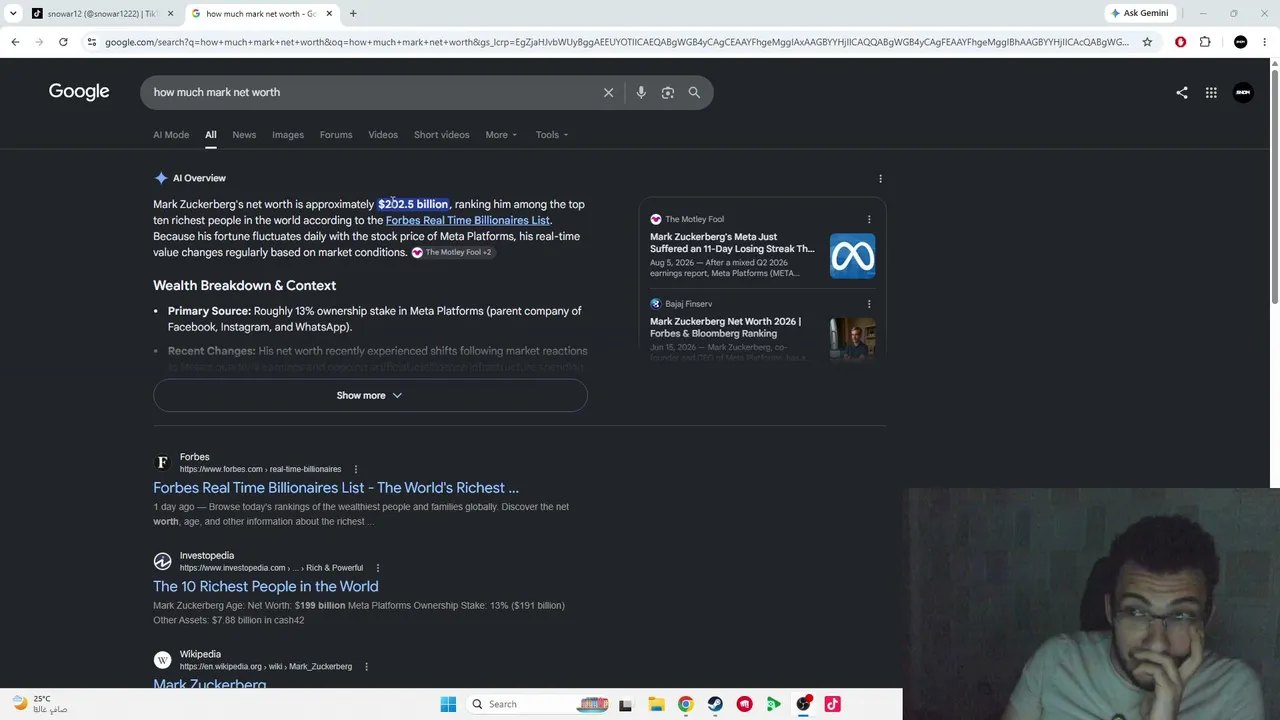The height and width of the screenshot is (720, 1280).
Task: Open Bajaj Finserv Zuckerberg Net Worth 2026 article
Action: tap(725, 327)
